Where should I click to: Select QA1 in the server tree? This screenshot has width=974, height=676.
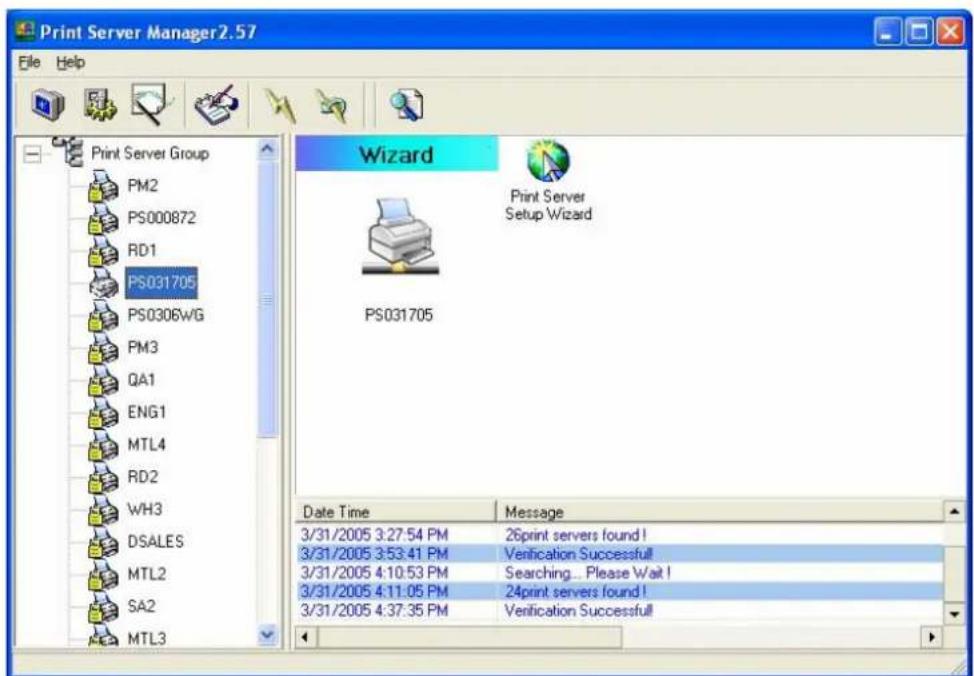click(141, 380)
